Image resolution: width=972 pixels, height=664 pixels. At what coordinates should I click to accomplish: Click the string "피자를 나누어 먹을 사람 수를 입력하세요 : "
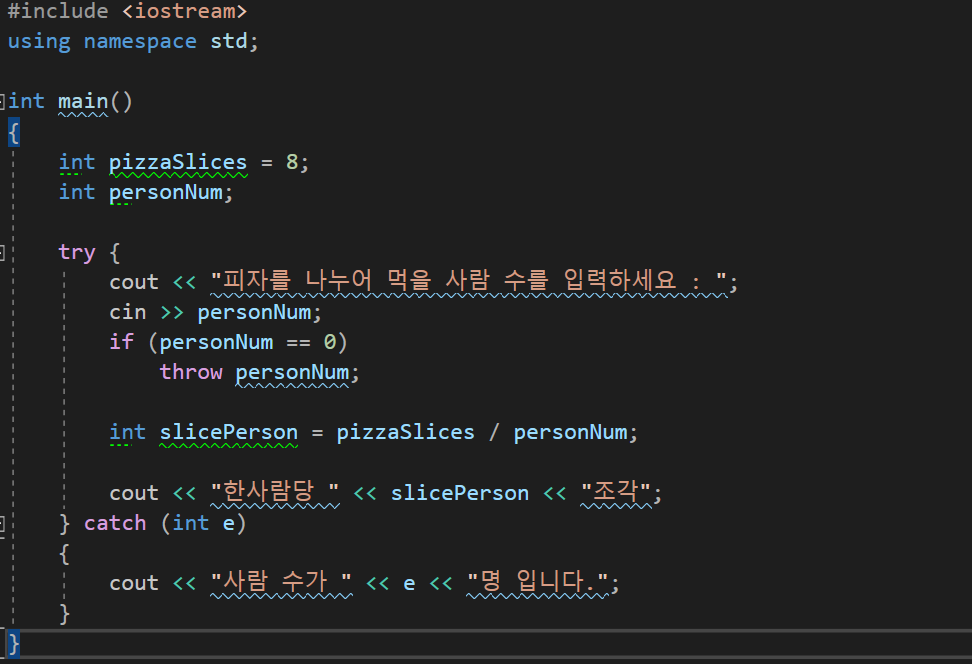[x=469, y=281]
